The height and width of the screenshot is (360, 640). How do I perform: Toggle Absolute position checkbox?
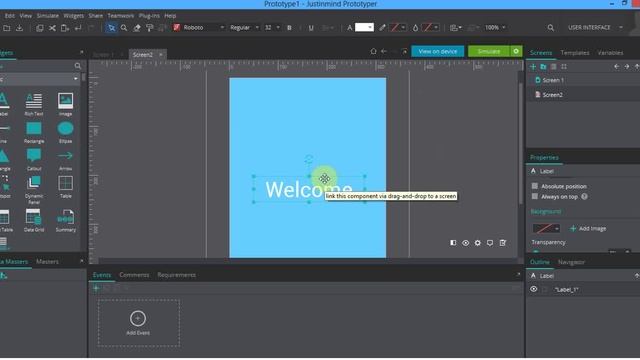tap(535, 186)
